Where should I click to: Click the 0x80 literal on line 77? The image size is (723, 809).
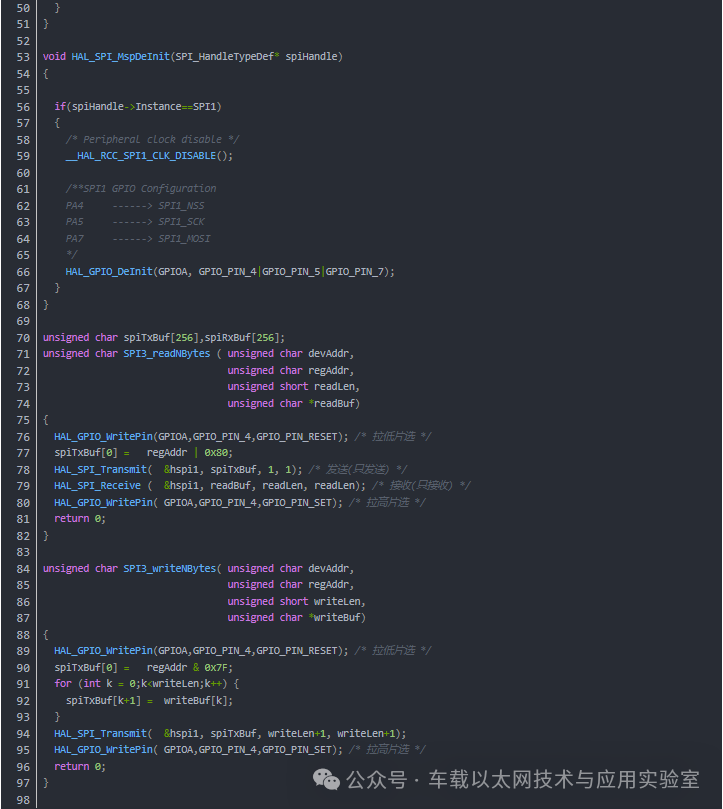[216, 453]
